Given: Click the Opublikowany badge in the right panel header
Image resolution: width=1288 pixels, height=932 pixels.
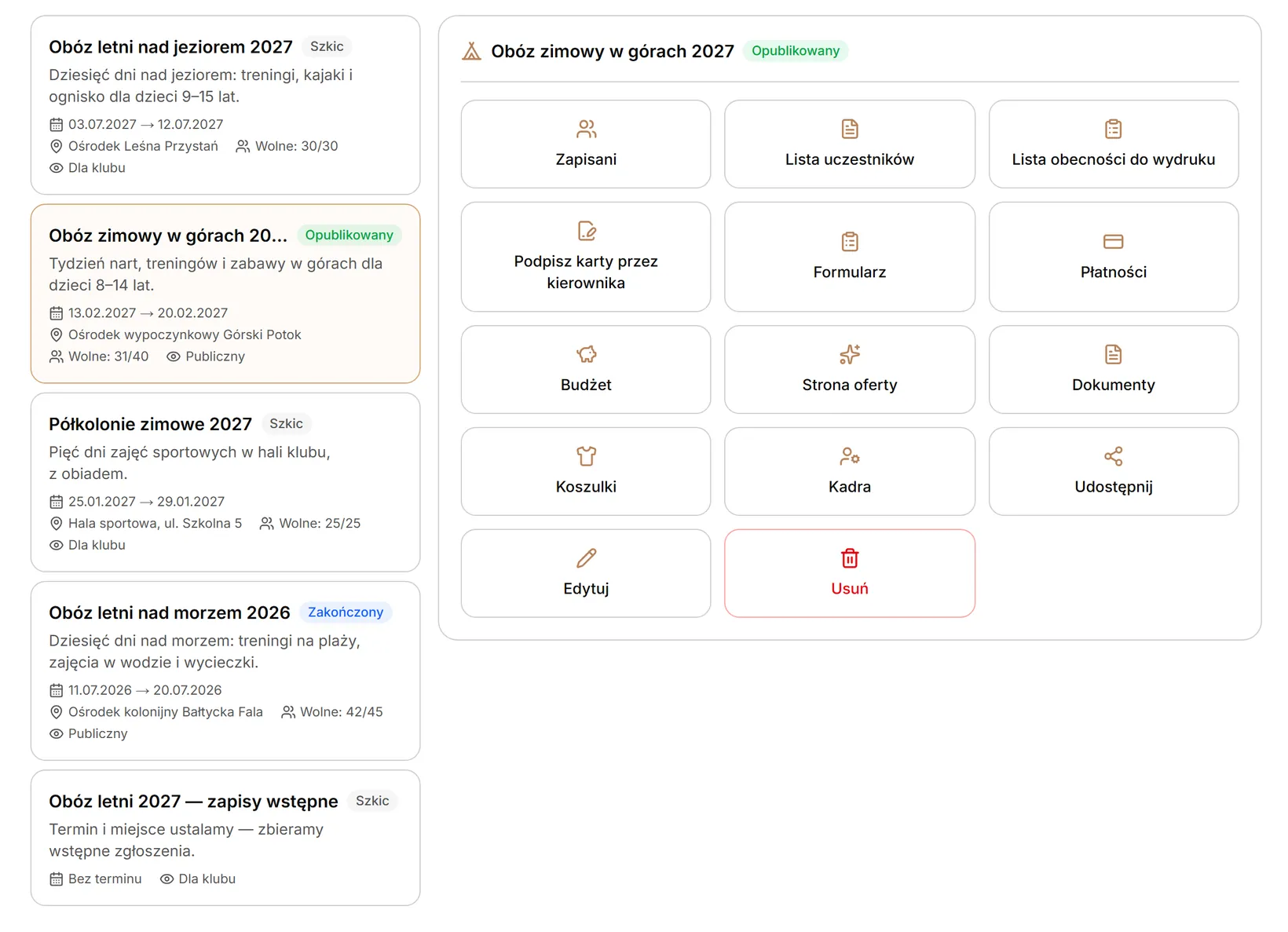Looking at the screenshot, I should [x=796, y=51].
